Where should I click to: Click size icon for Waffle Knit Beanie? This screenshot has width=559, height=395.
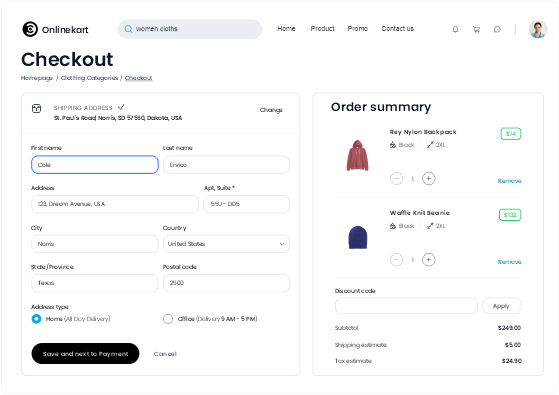click(x=430, y=226)
